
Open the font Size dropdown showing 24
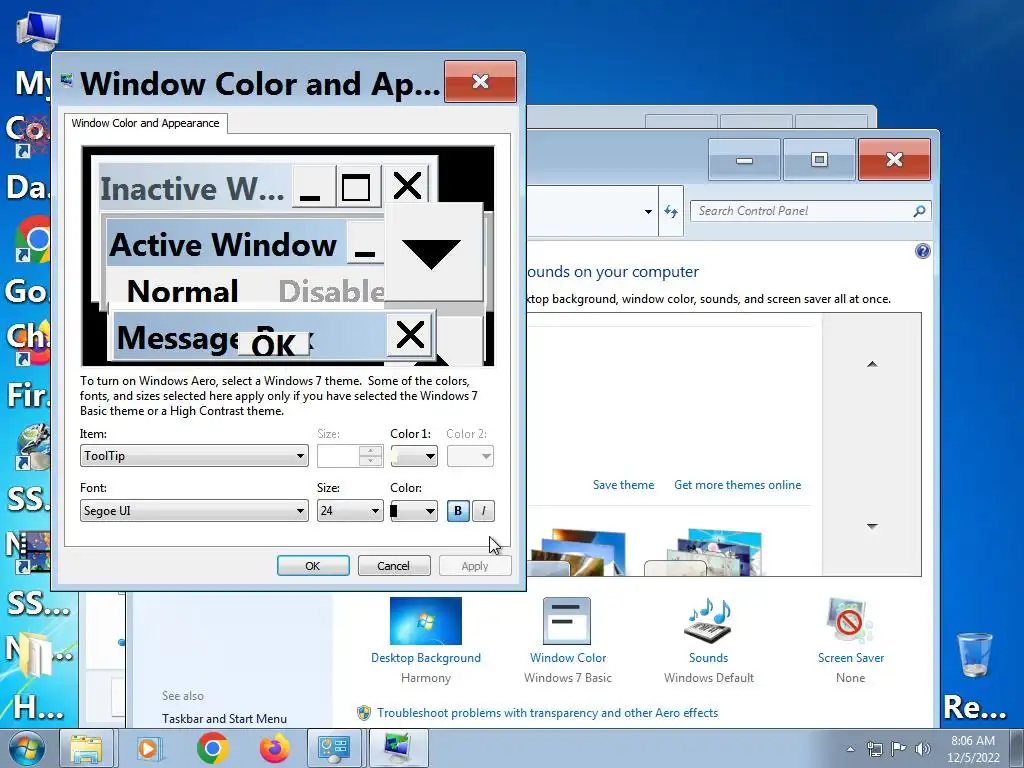(x=350, y=511)
